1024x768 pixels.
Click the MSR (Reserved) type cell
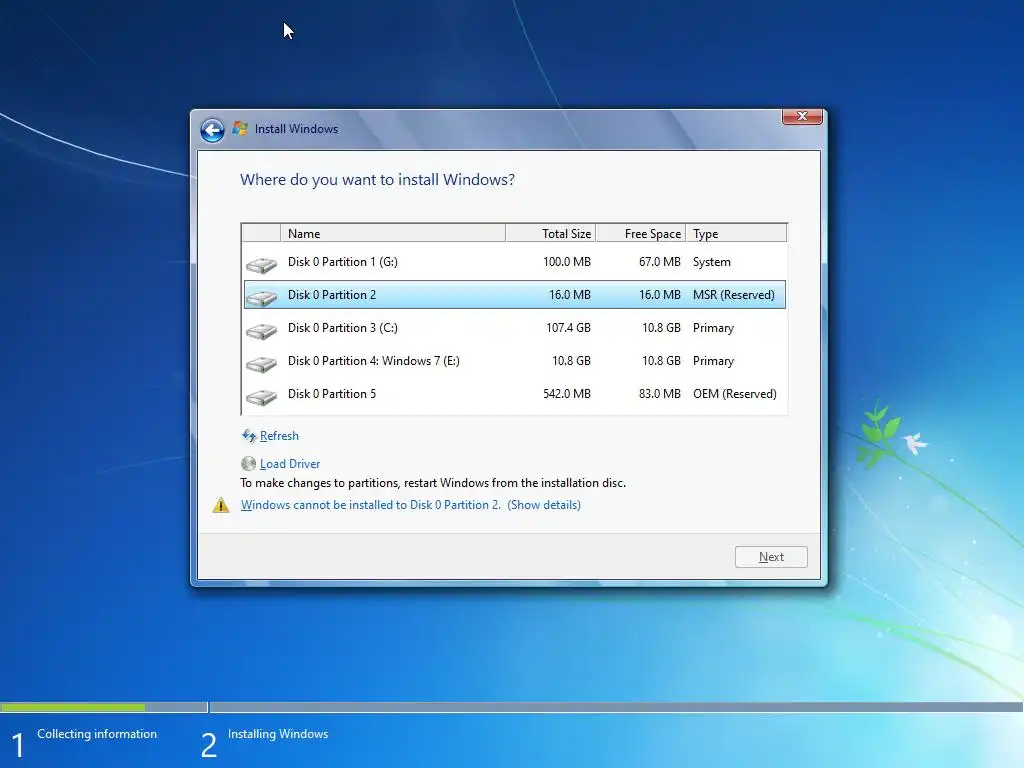point(734,295)
